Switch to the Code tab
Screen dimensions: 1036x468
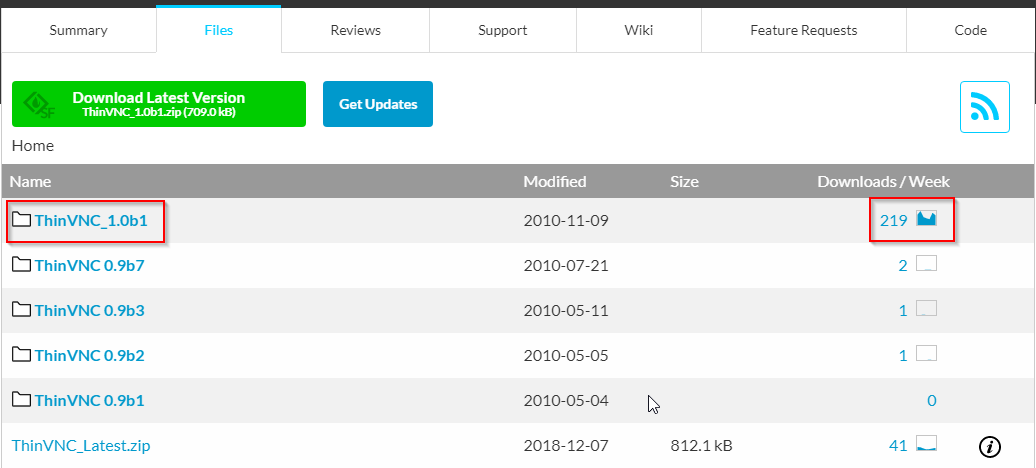(970, 30)
